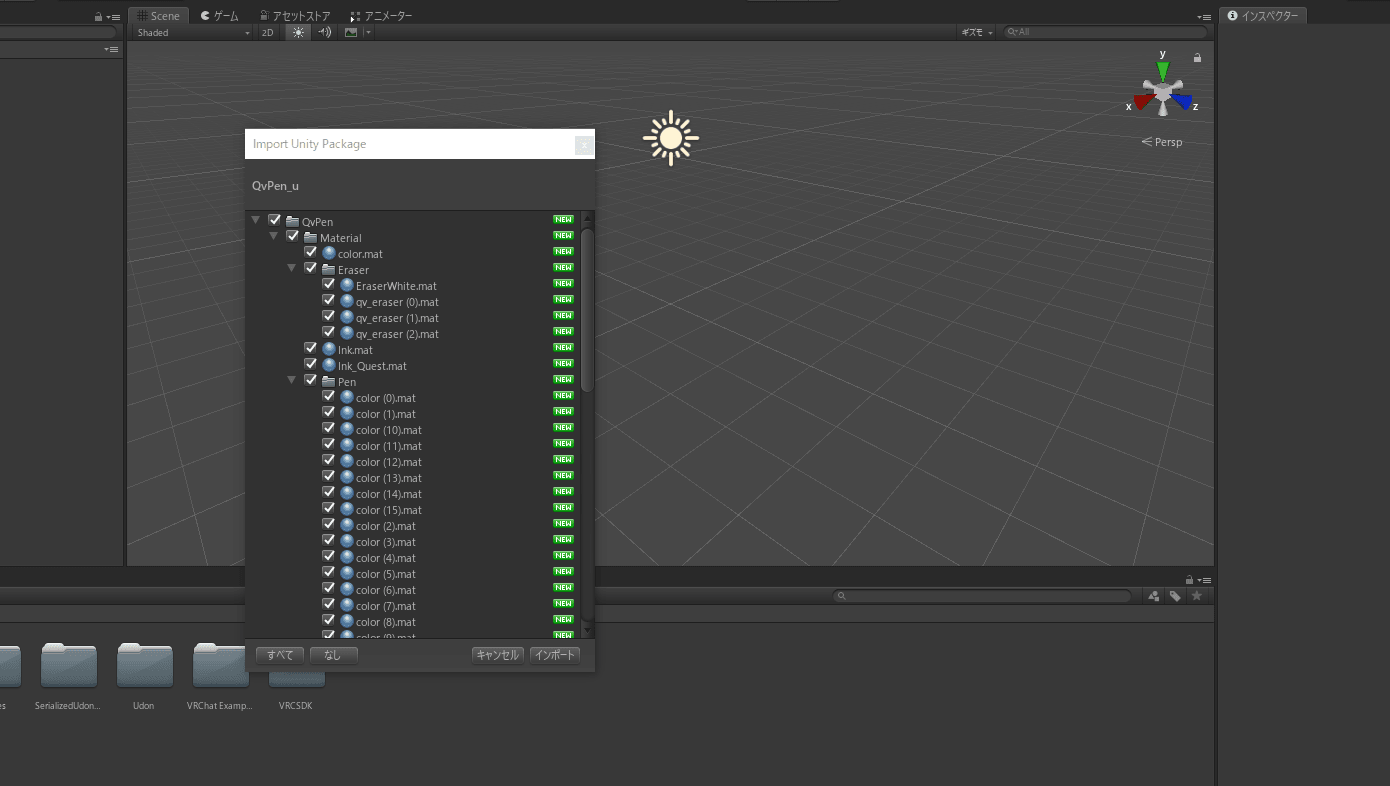Viewport: 1390px width, 786px height.
Task: Click the import list vertical scrollbar
Action: 588,310
